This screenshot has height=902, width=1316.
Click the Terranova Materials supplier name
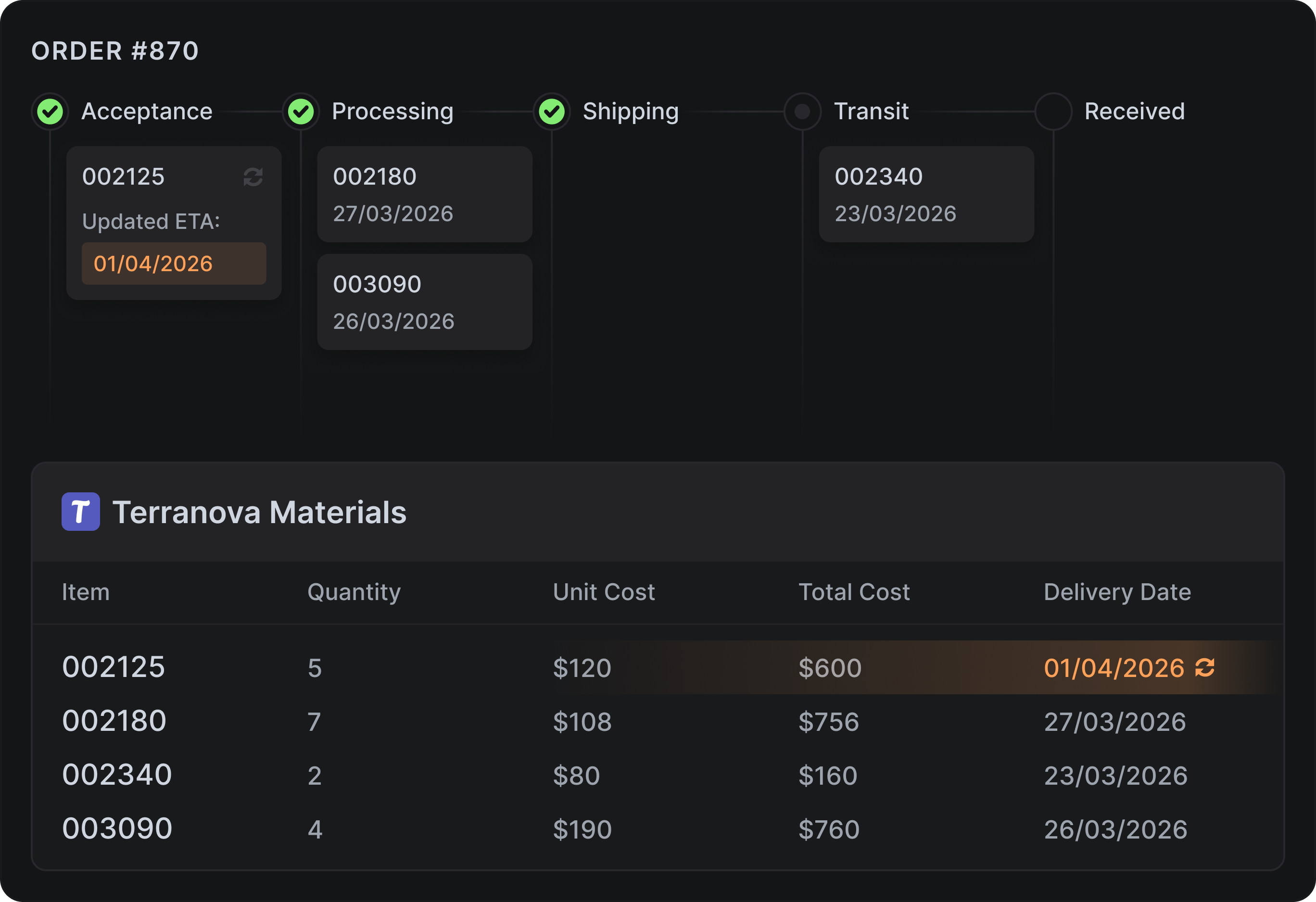pos(259,512)
